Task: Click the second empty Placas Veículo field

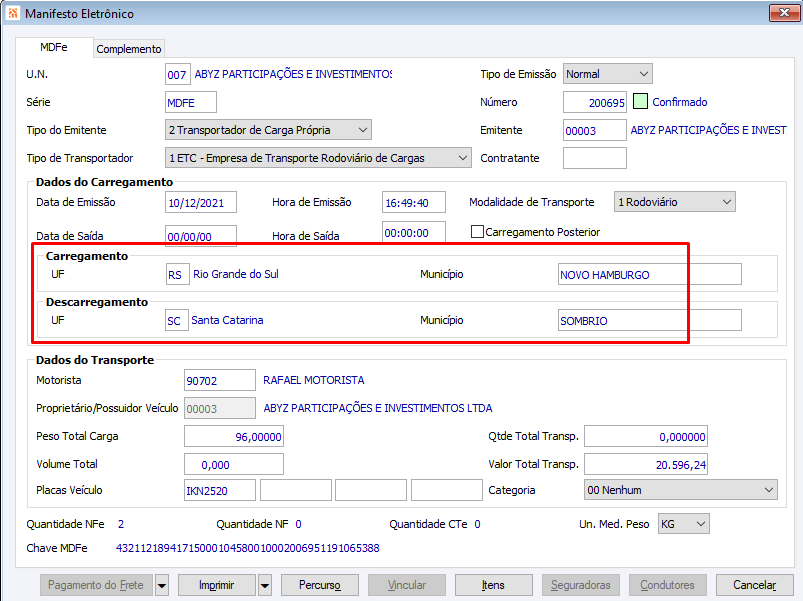Action: [295, 490]
